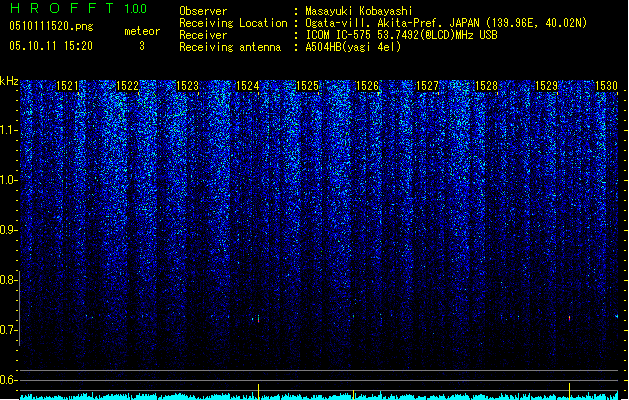Click the yellow signal spike below 1529

[x=569, y=391]
